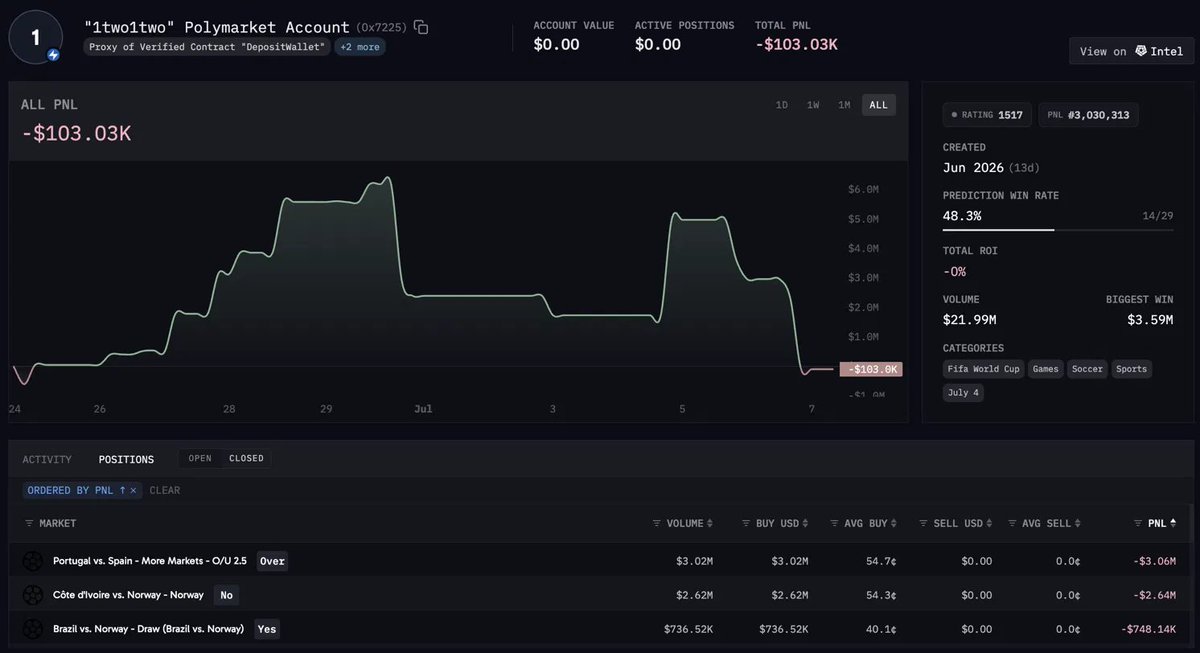Switch positions toggle to CLOSED
This screenshot has width=1200, height=653.
[x=246, y=459]
